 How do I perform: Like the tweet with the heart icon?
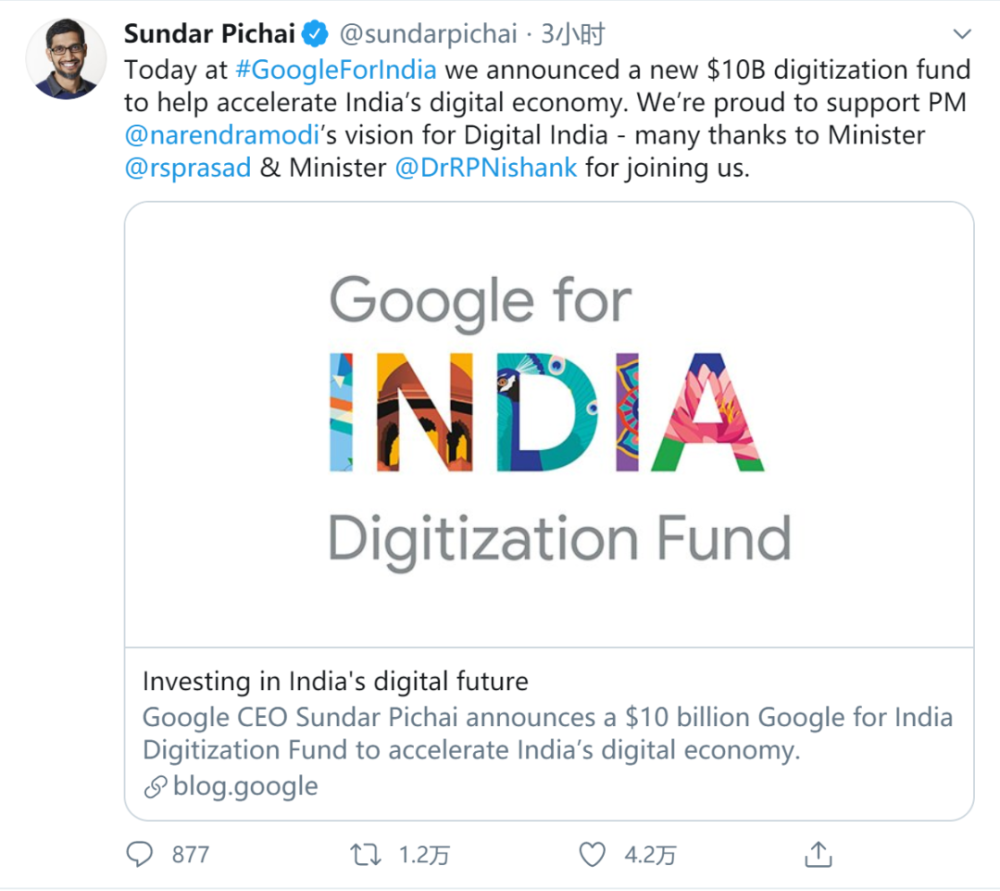pos(593,854)
